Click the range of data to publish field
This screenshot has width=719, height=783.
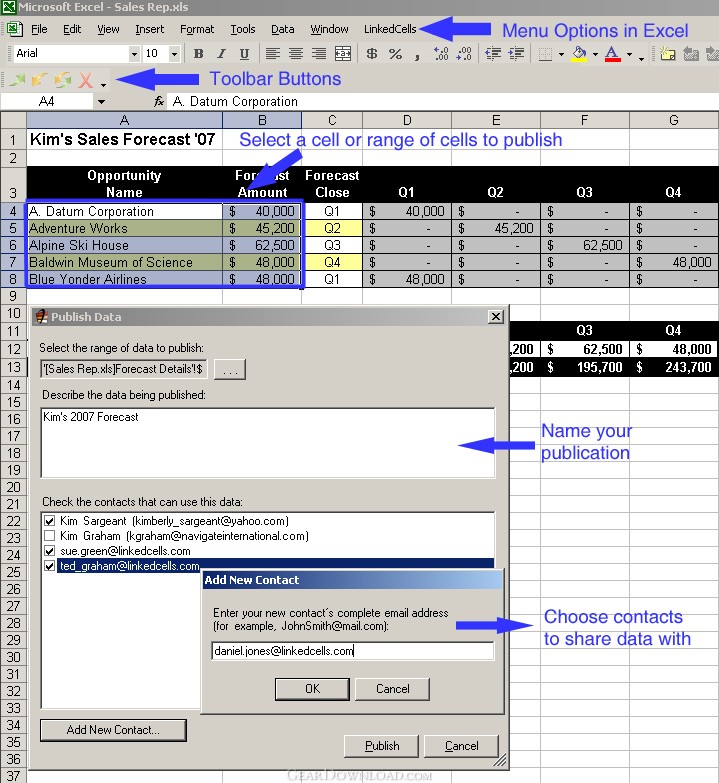click(x=124, y=370)
